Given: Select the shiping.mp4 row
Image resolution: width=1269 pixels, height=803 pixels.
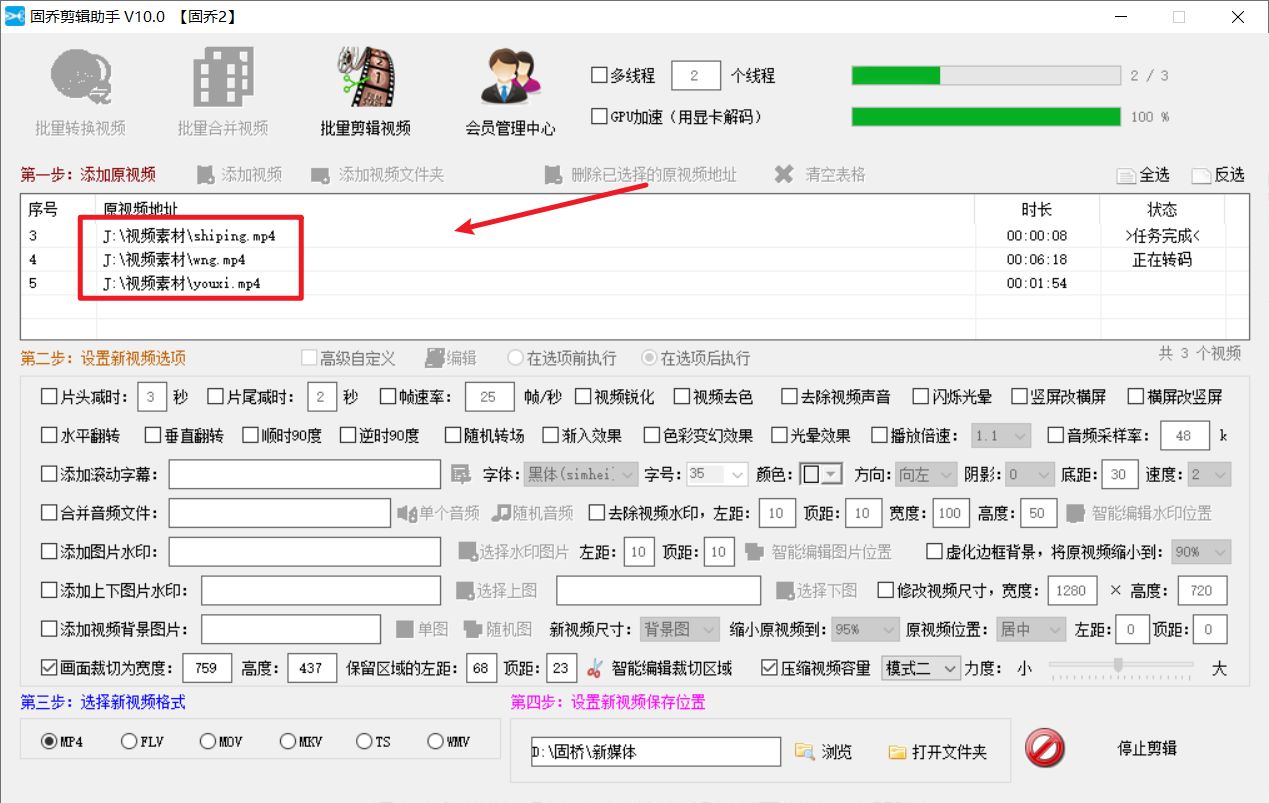Looking at the screenshot, I should [635, 236].
